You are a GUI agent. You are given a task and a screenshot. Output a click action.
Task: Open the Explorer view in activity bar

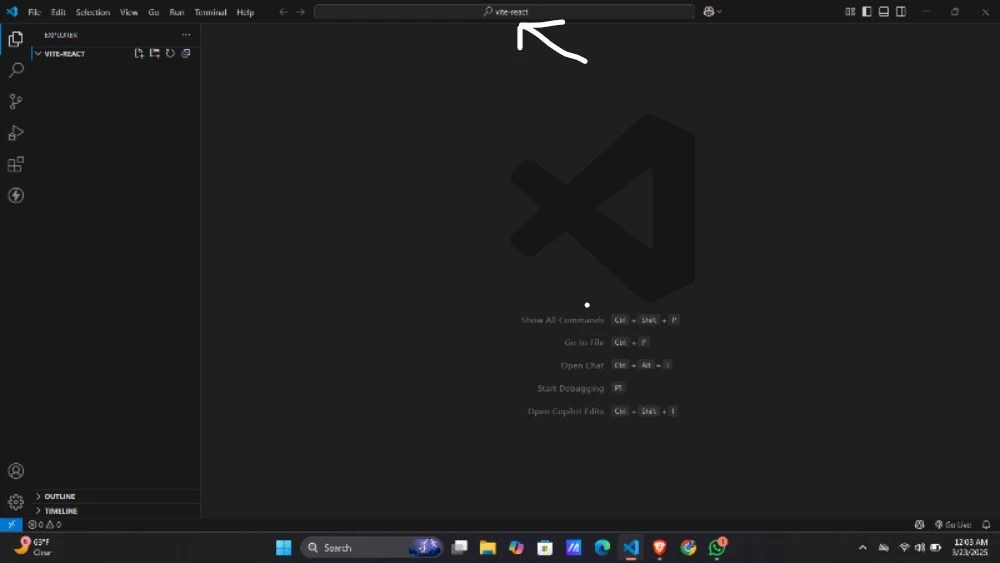16,39
